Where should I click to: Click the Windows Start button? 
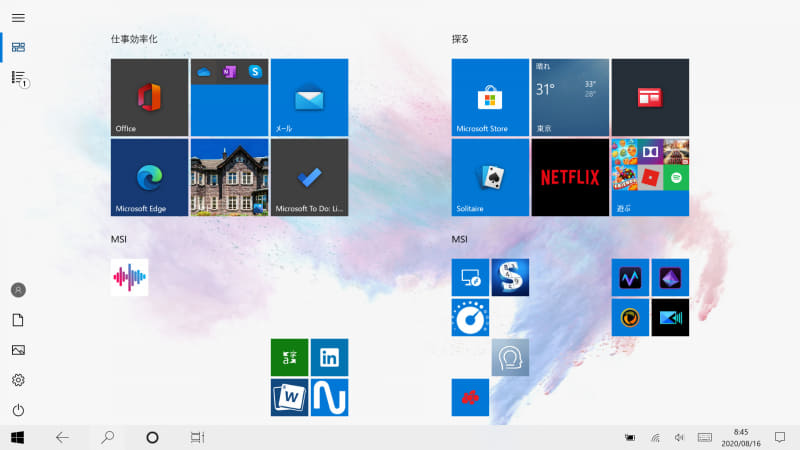click(x=17, y=437)
